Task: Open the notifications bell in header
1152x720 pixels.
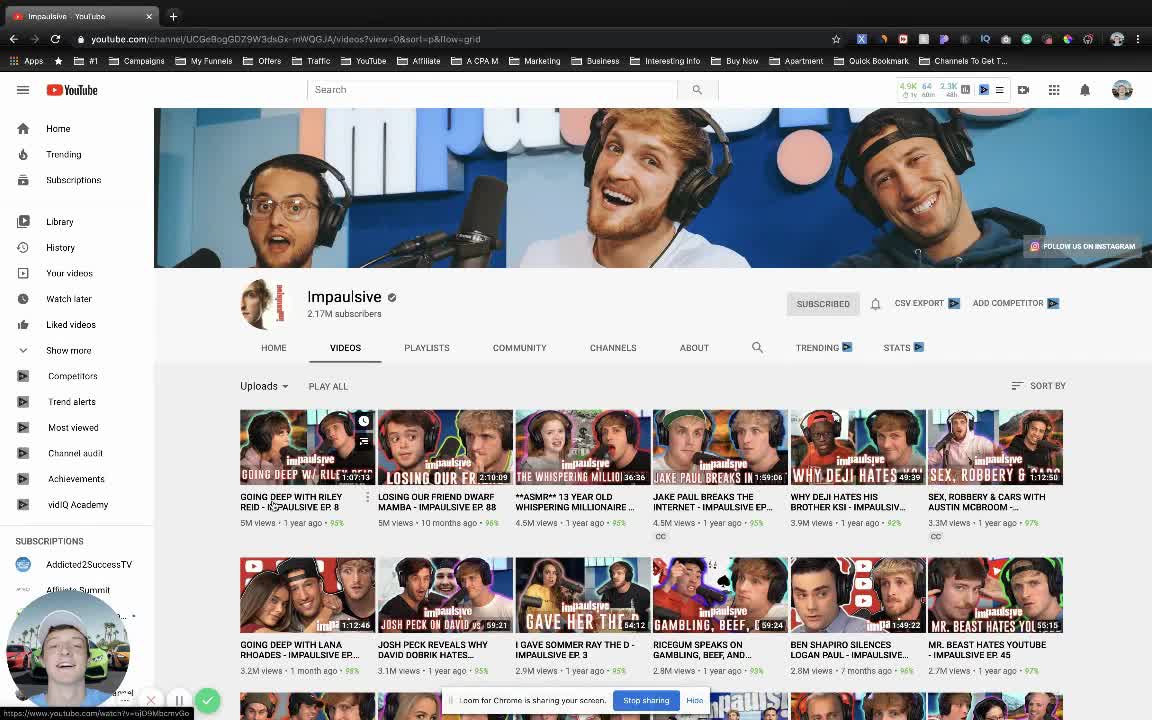Action: click(x=1085, y=90)
